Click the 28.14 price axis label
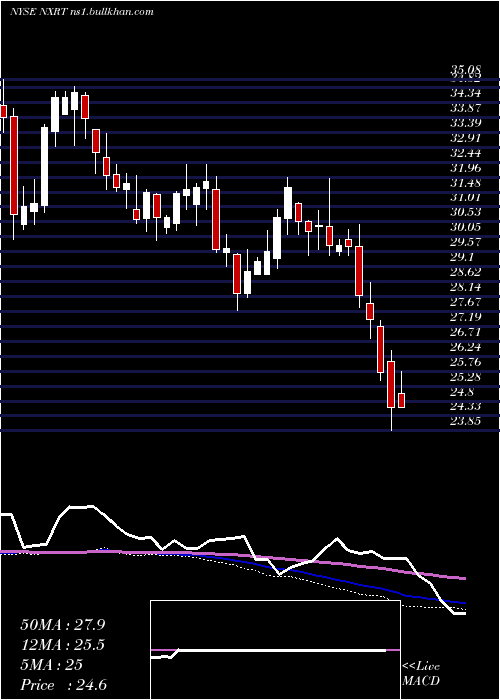This screenshot has width=500, height=700. [x=466, y=287]
